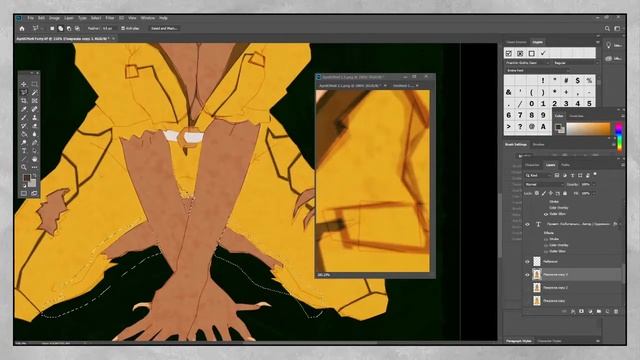Toggle layer filtering on/off switch
This screenshot has height=360, width=640.
[x=595, y=174]
